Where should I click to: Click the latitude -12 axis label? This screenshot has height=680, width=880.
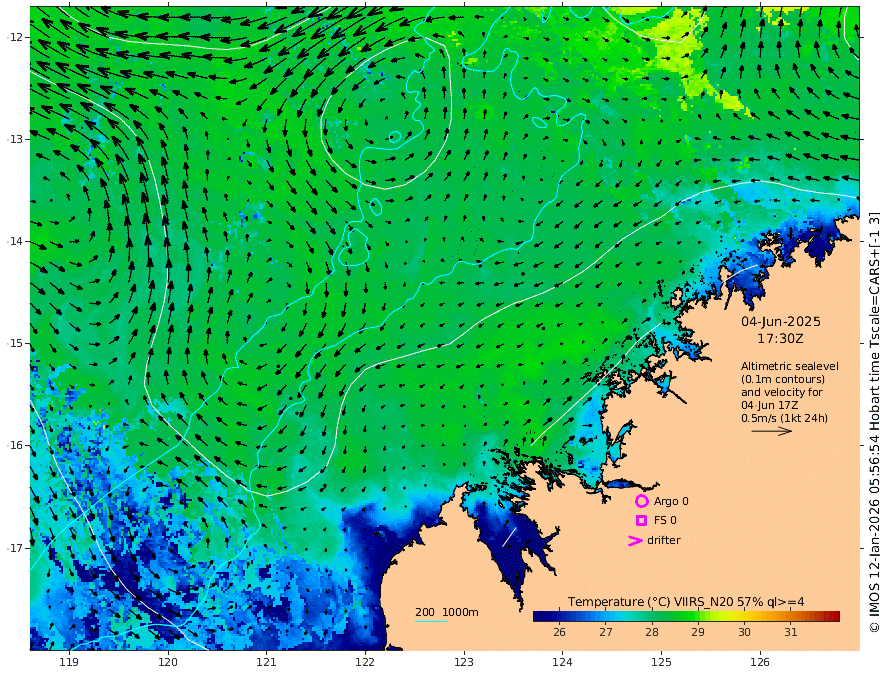15,37
